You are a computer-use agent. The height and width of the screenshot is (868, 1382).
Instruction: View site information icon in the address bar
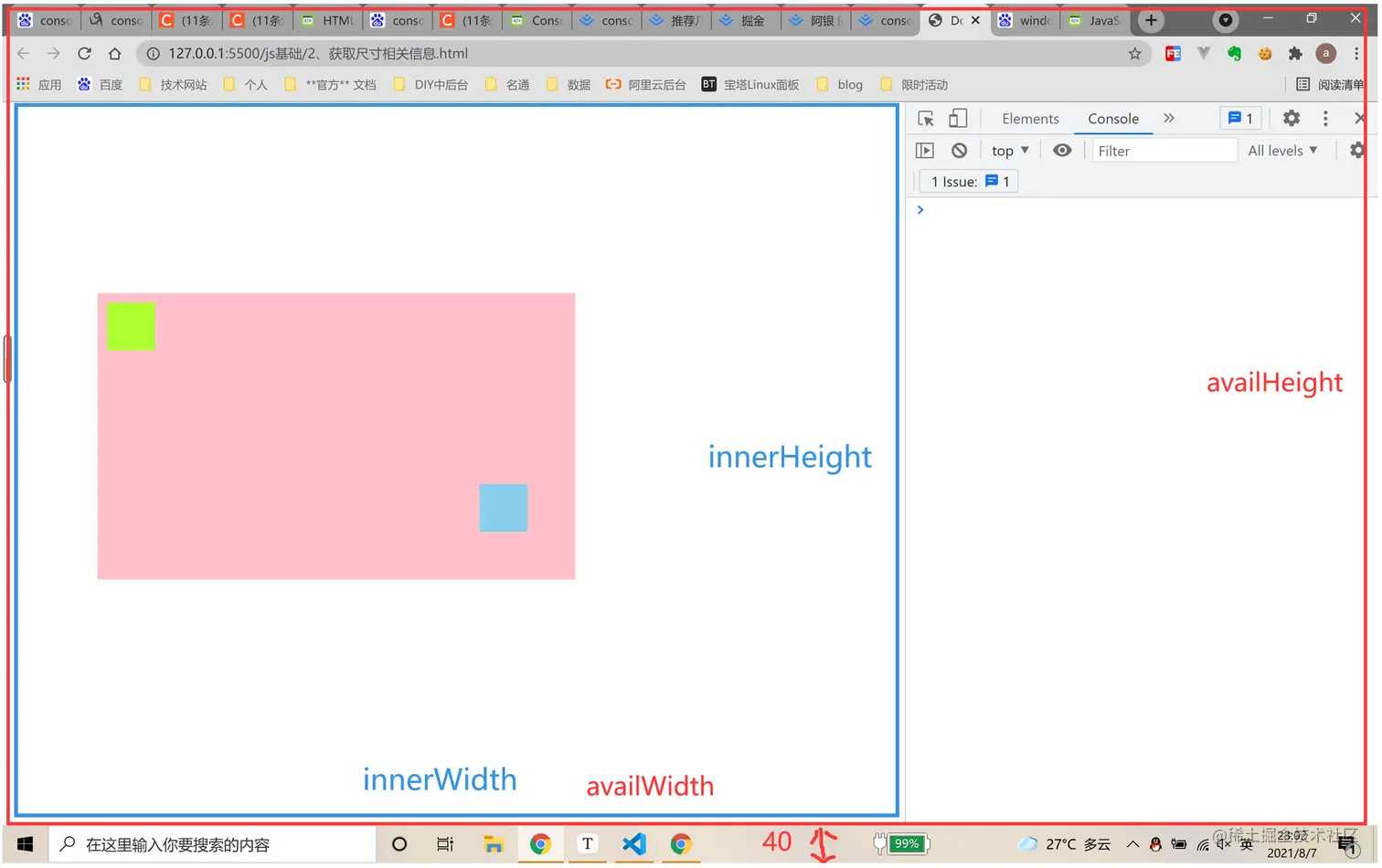point(154,54)
